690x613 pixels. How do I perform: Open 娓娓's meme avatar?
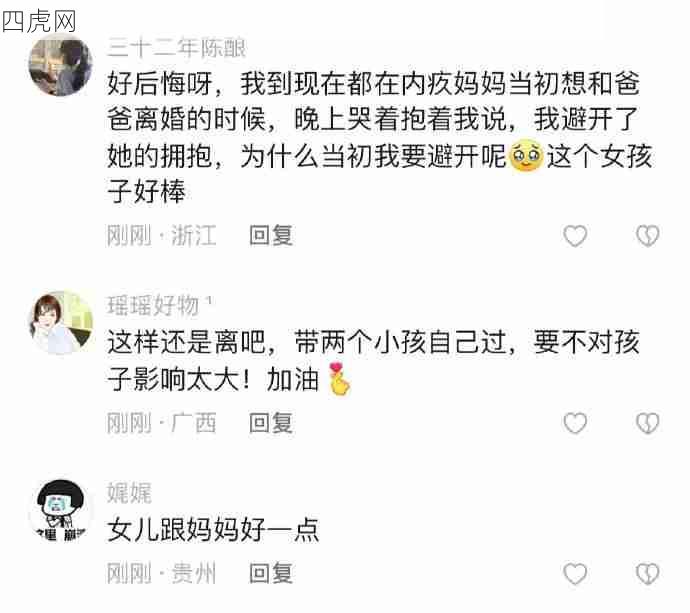[60, 510]
